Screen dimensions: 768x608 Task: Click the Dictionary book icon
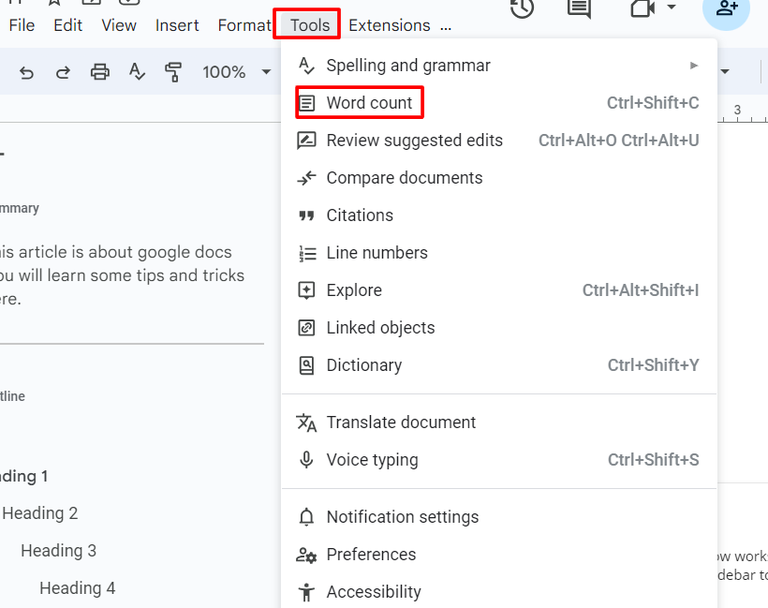tap(307, 365)
